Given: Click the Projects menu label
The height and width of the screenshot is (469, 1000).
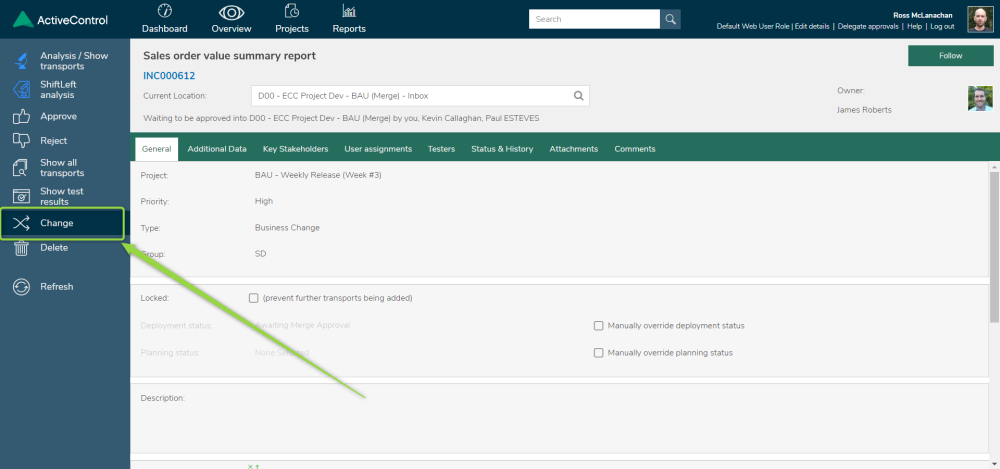Looking at the screenshot, I should click(291, 29).
